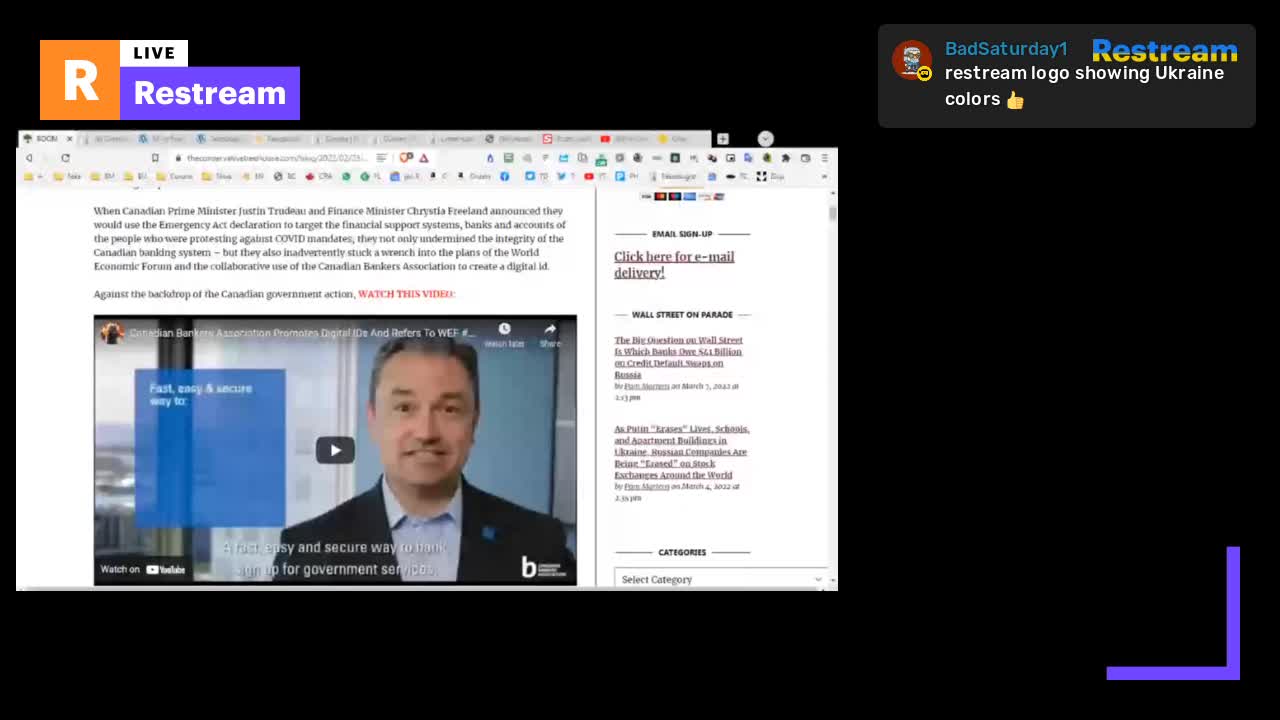Switch to the second tab beside BOOM
1280x720 pixels.
108,139
